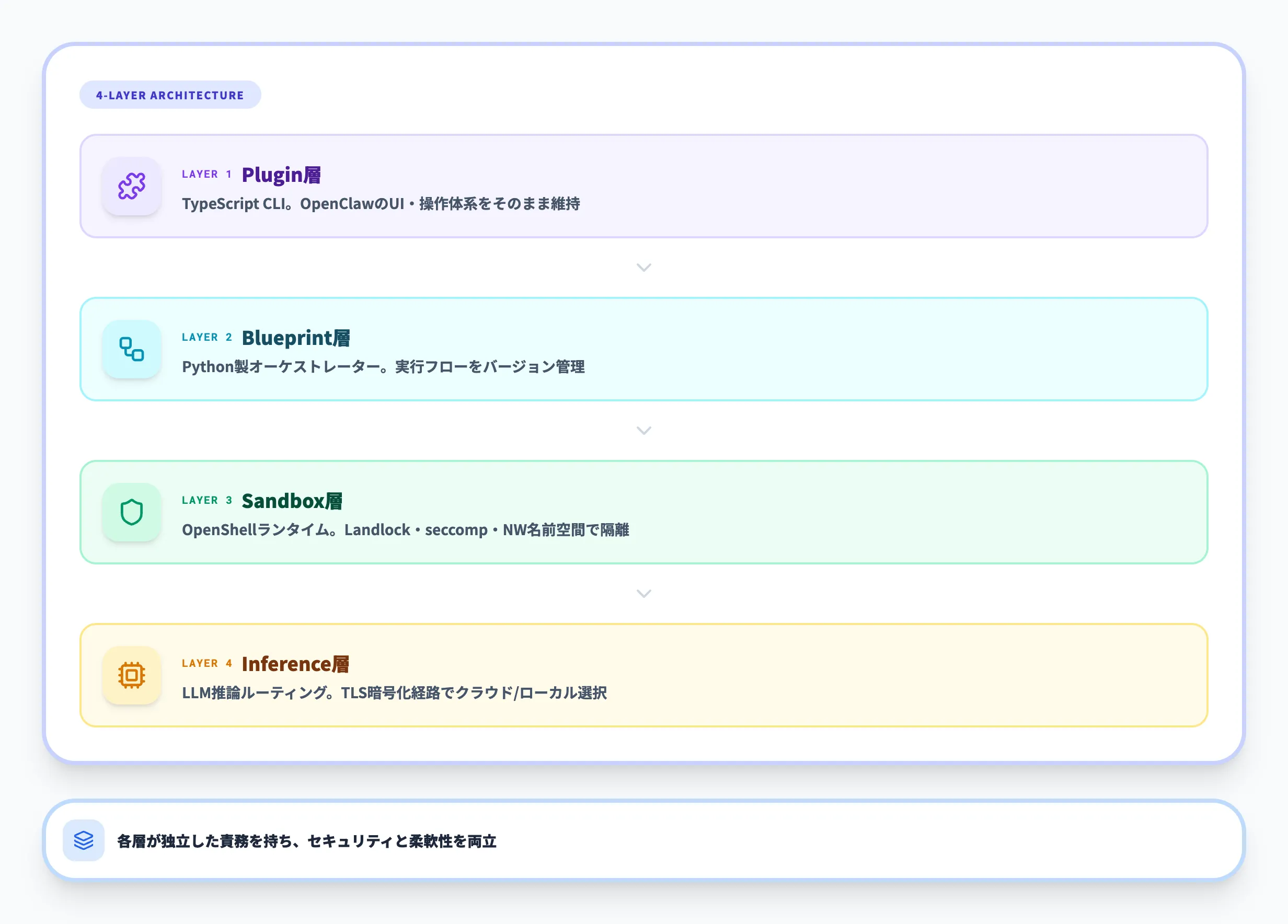
Task: Click the Blueprint層 title text
Action: [x=296, y=338]
